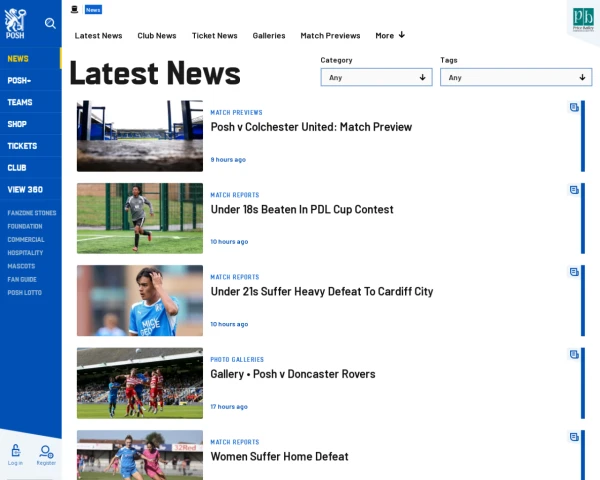Click the breadcrumb home icon
The height and width of the screenshot is (480, 600).
(74, 10)
